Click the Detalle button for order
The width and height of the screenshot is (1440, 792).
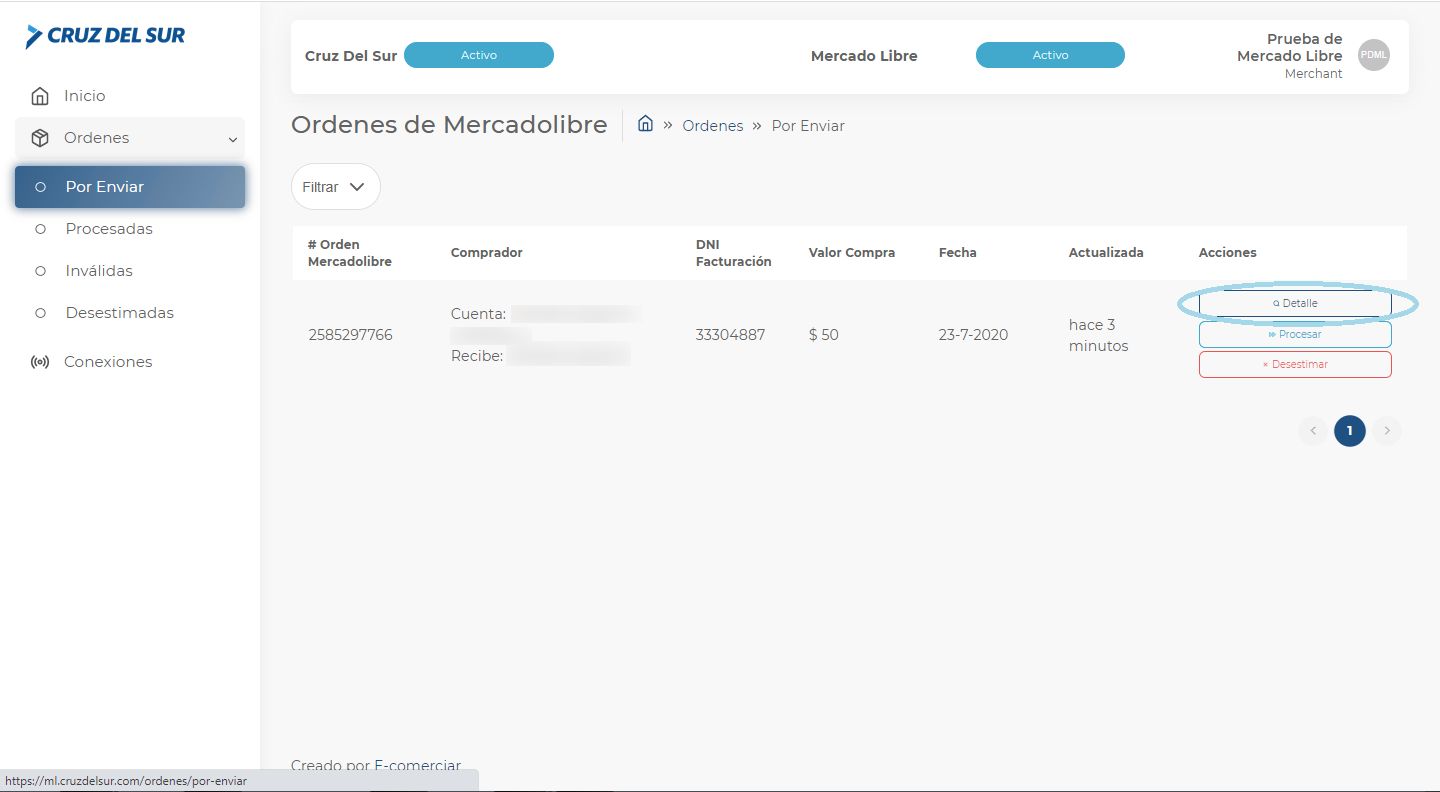(1295, 303)
